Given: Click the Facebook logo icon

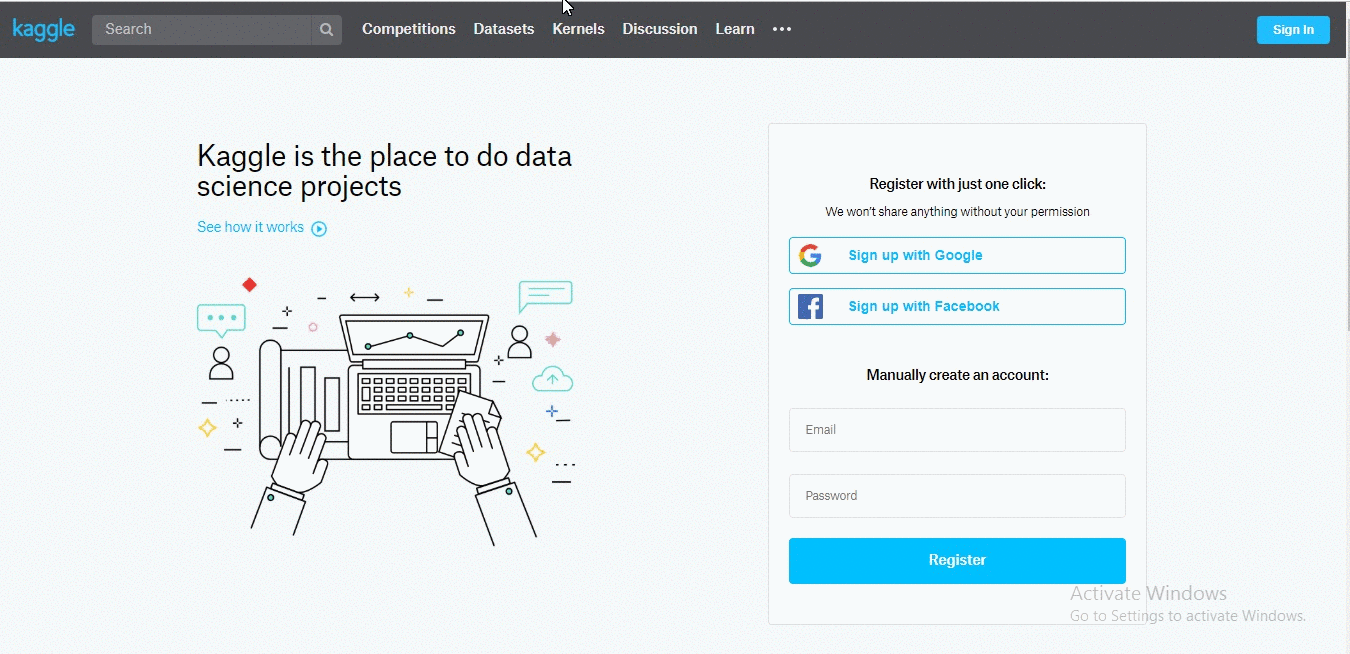Looking at the screenshot, I should [x=811, y=307].
